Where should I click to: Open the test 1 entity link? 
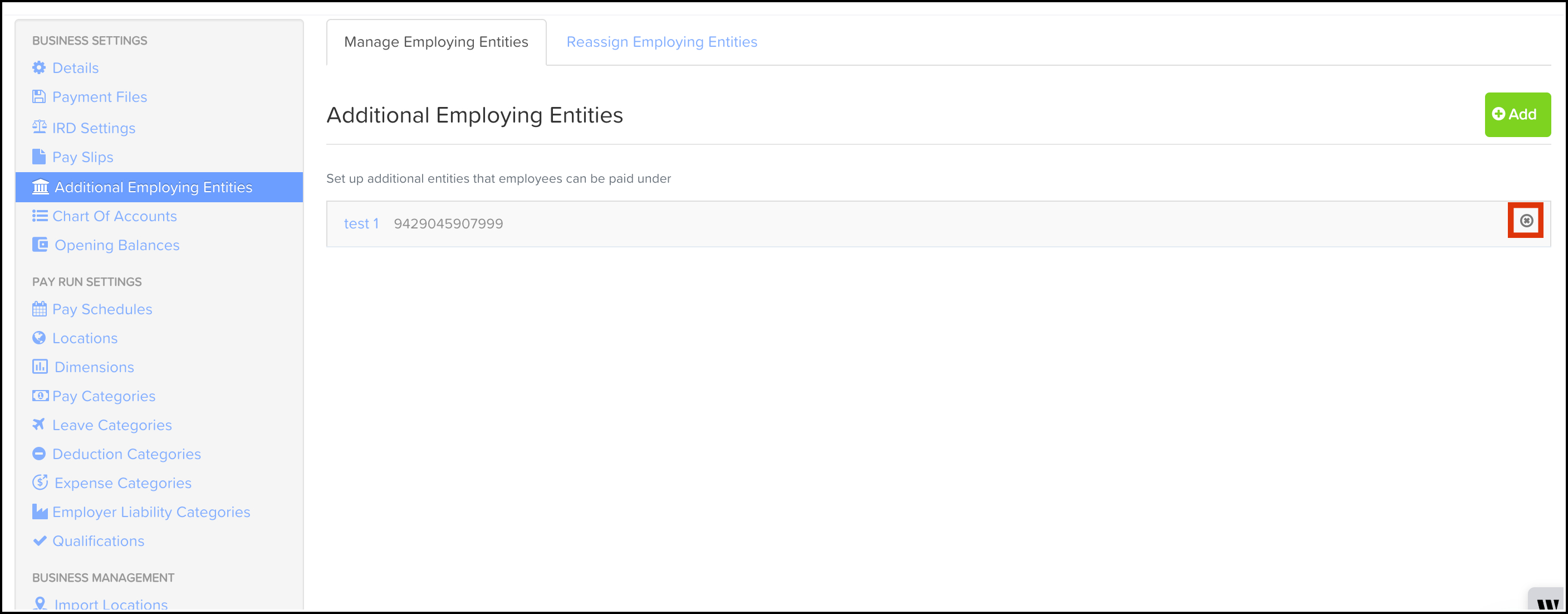click(x=361, y=223)
